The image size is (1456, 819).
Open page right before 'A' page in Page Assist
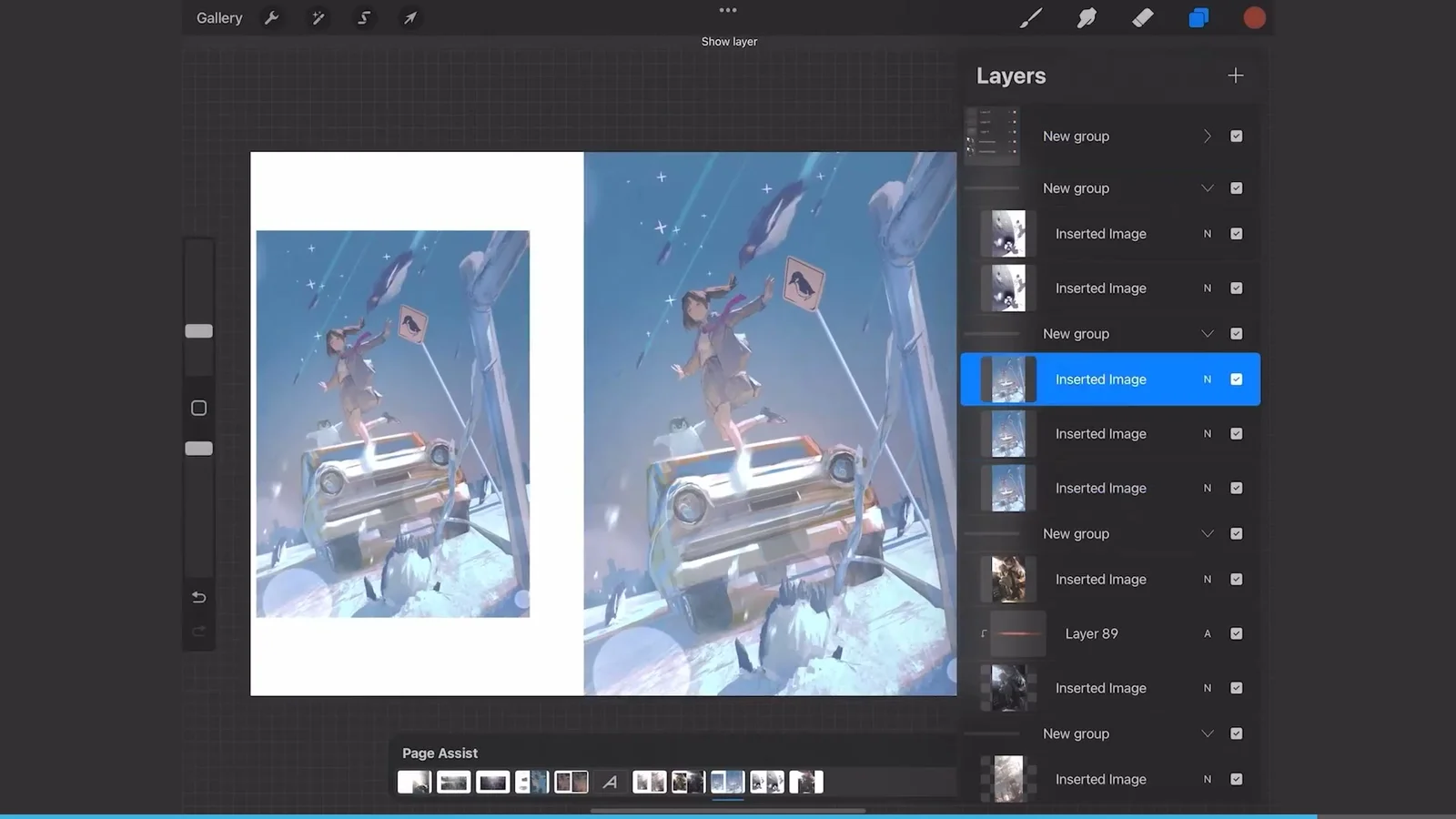pos(571,782)
